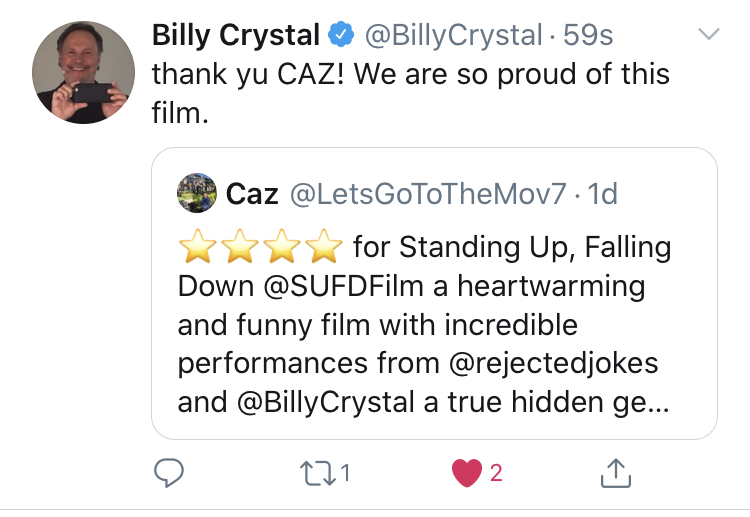
Task: Click Caz's small avatar image
Action: coord(196,193)
